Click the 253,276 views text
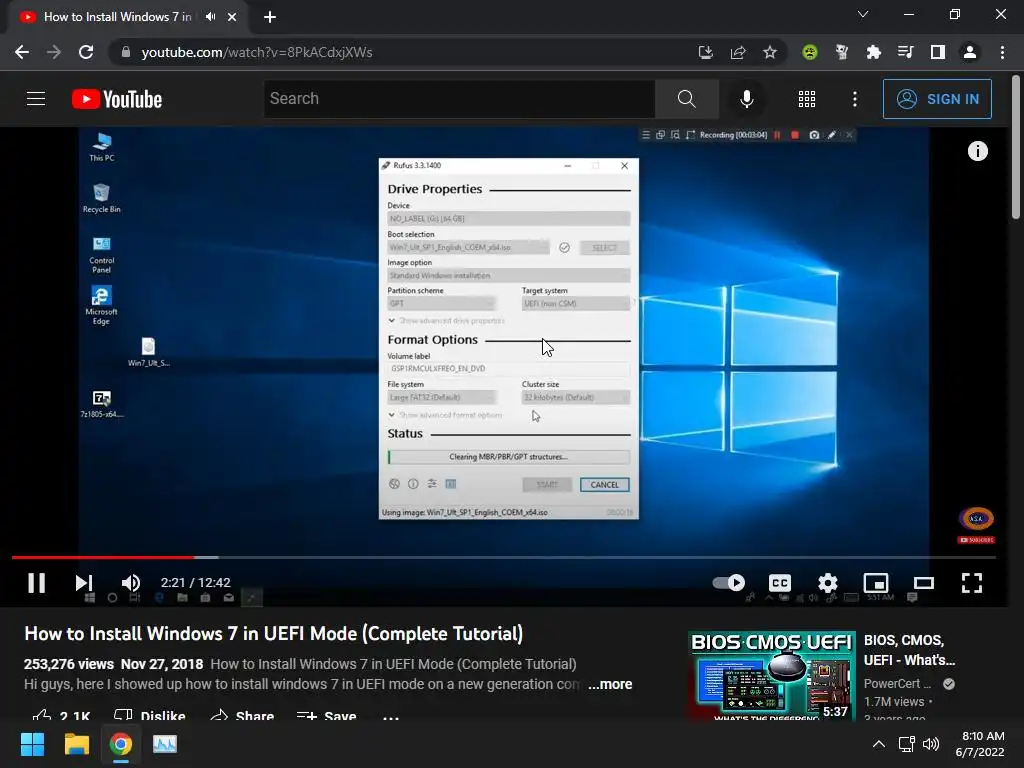1024x768 pixels. pos(69,664)
